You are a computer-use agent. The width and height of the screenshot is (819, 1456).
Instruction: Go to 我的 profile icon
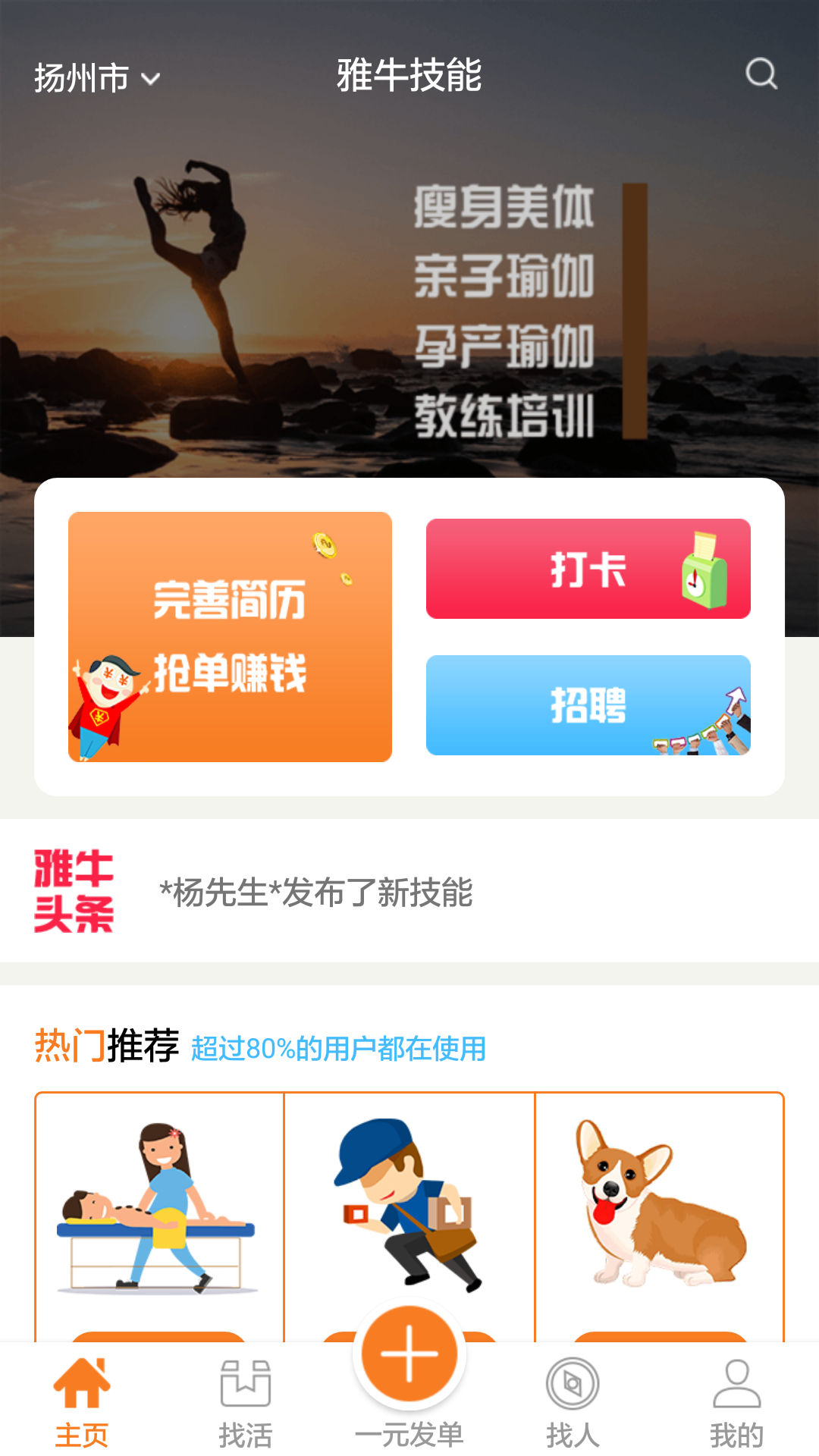click(x=736, y=1383)
